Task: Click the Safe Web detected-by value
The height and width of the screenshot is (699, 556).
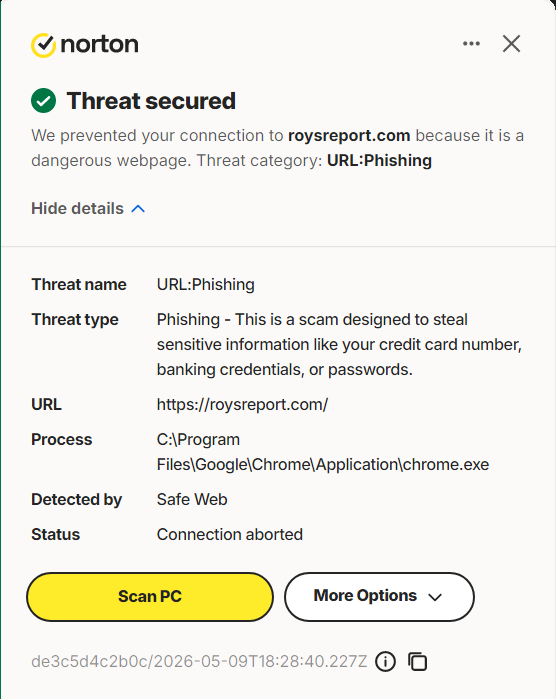Action: [x=192, y=499]
